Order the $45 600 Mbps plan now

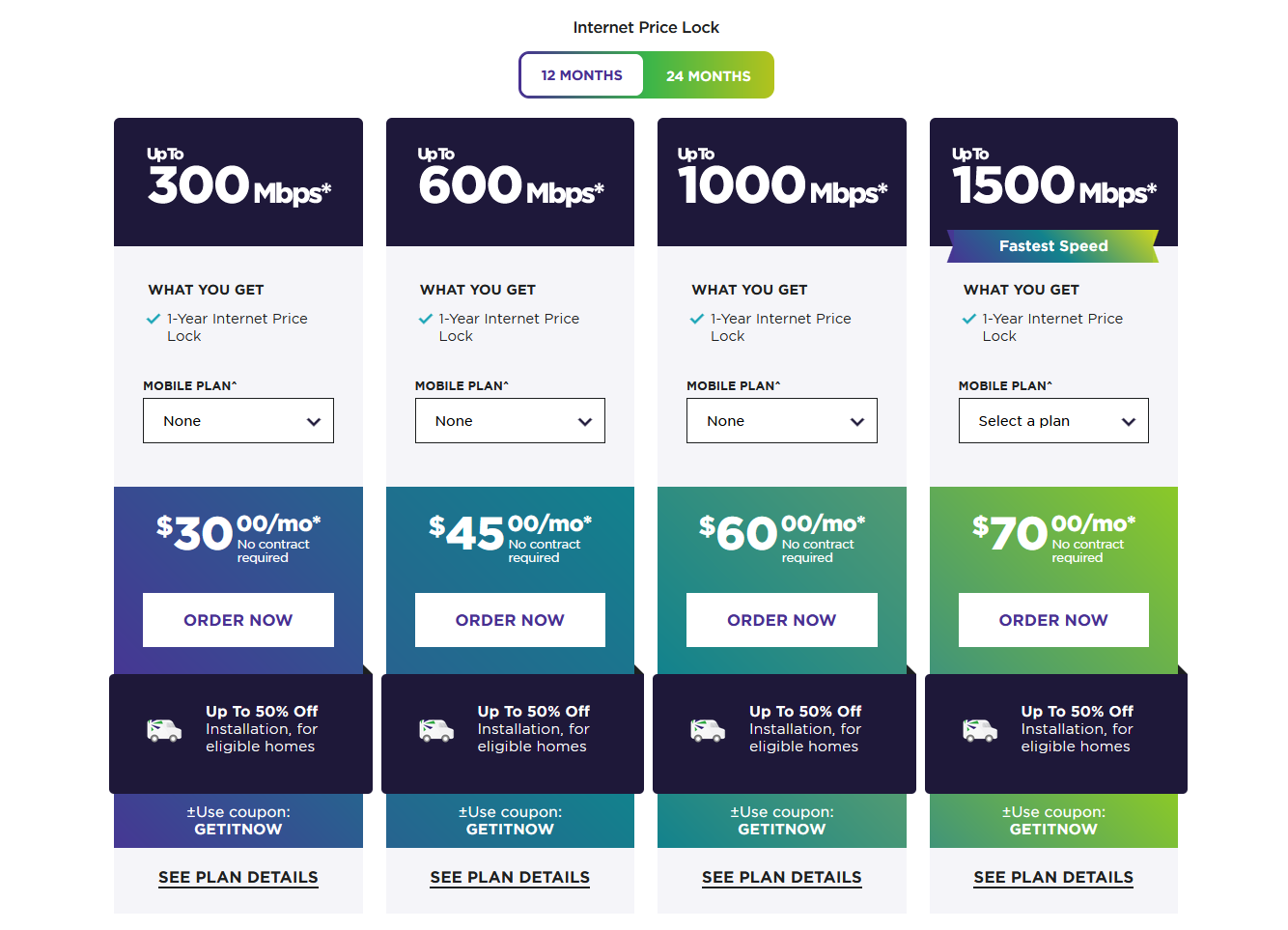[510, 620]
